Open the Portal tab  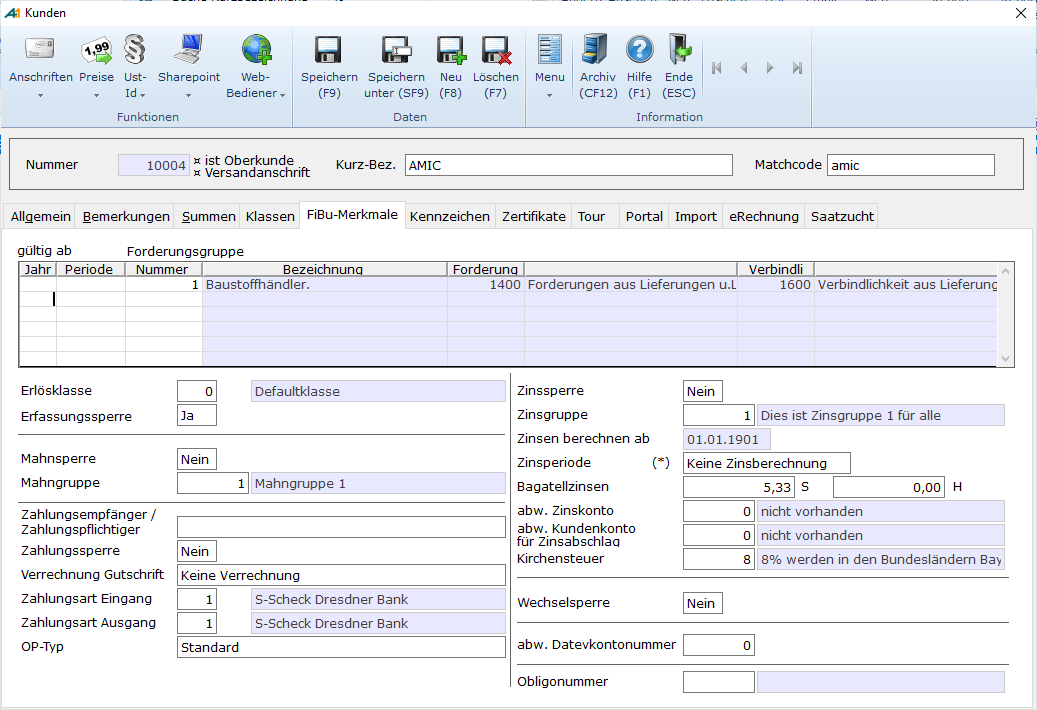point(644,217)
